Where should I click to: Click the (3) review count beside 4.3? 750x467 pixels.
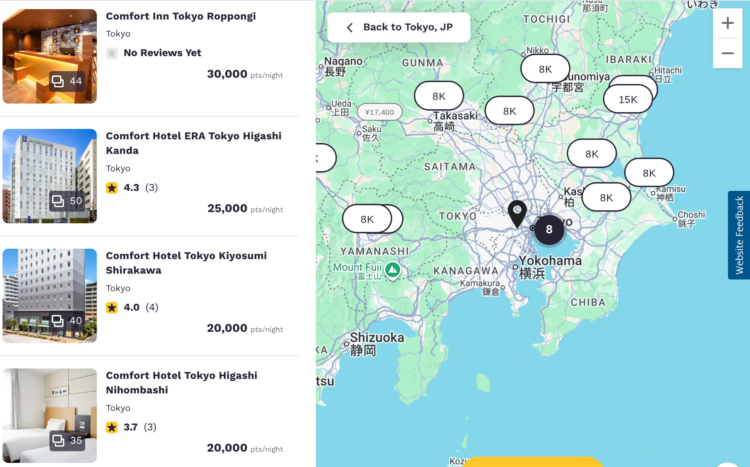152,188
